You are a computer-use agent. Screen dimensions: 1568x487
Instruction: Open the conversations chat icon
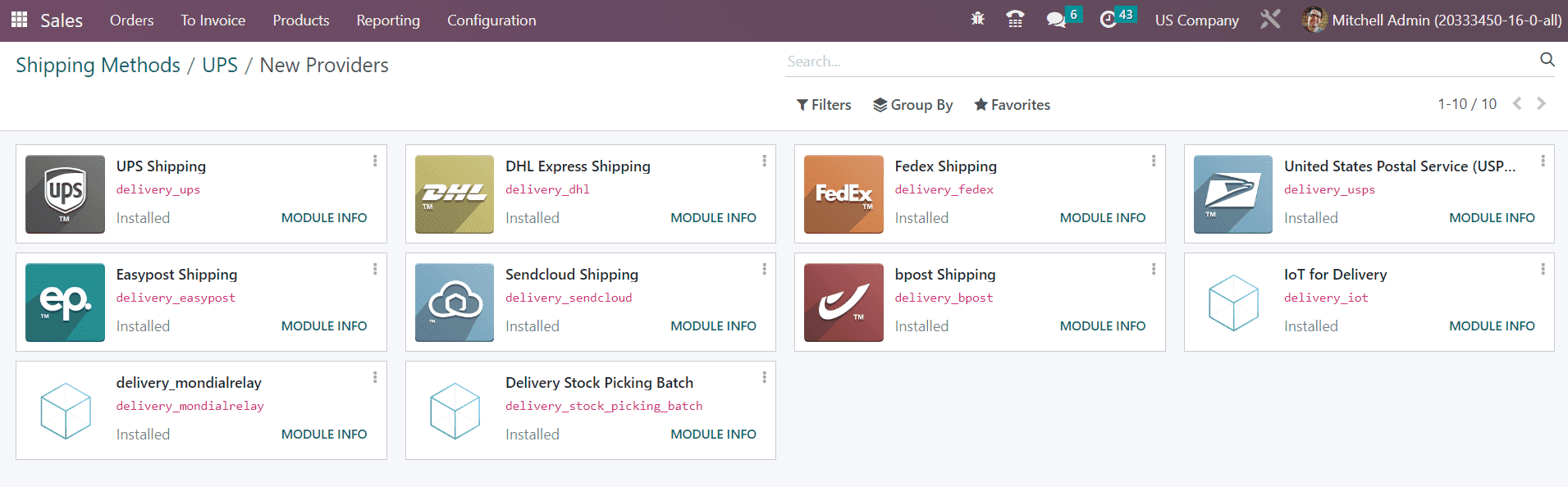click(1056, 20)
